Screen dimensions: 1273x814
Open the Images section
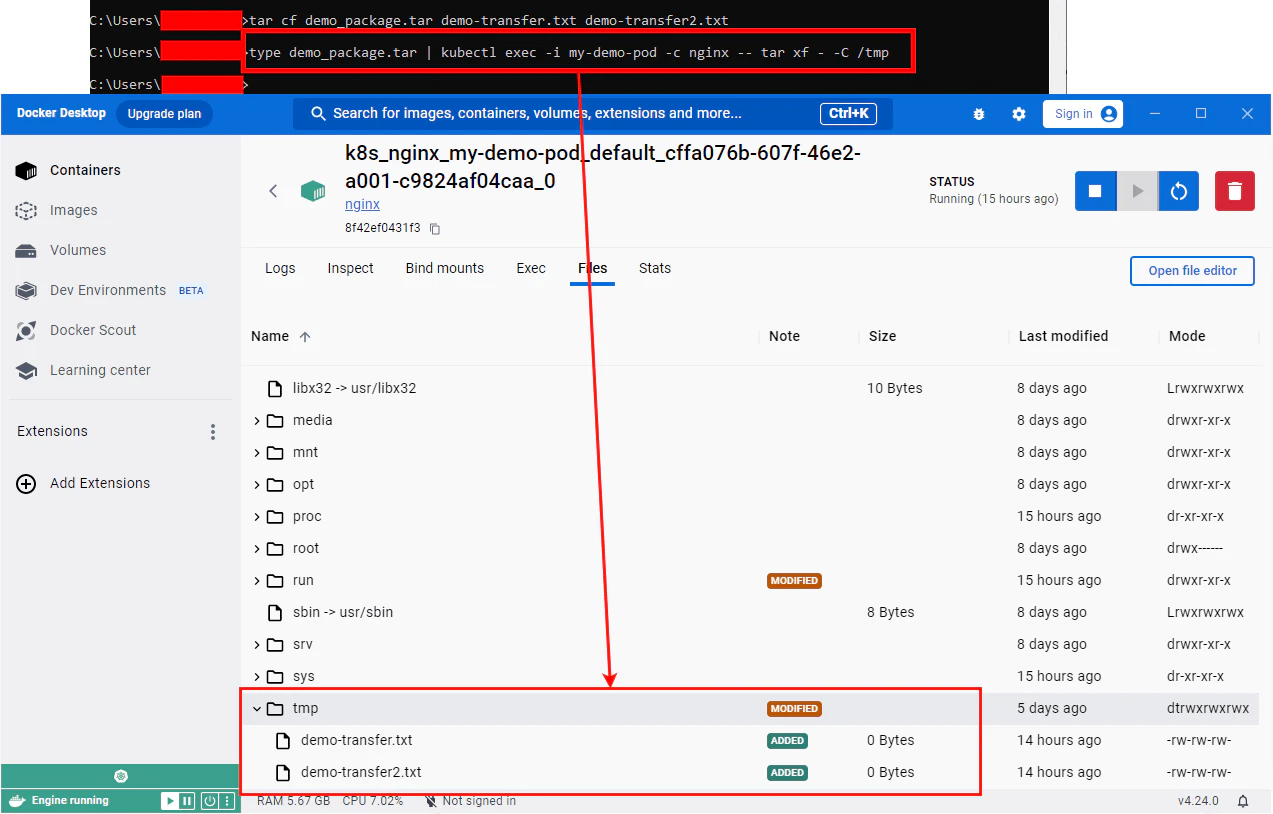pyautogui.click(x=75, y=210)
